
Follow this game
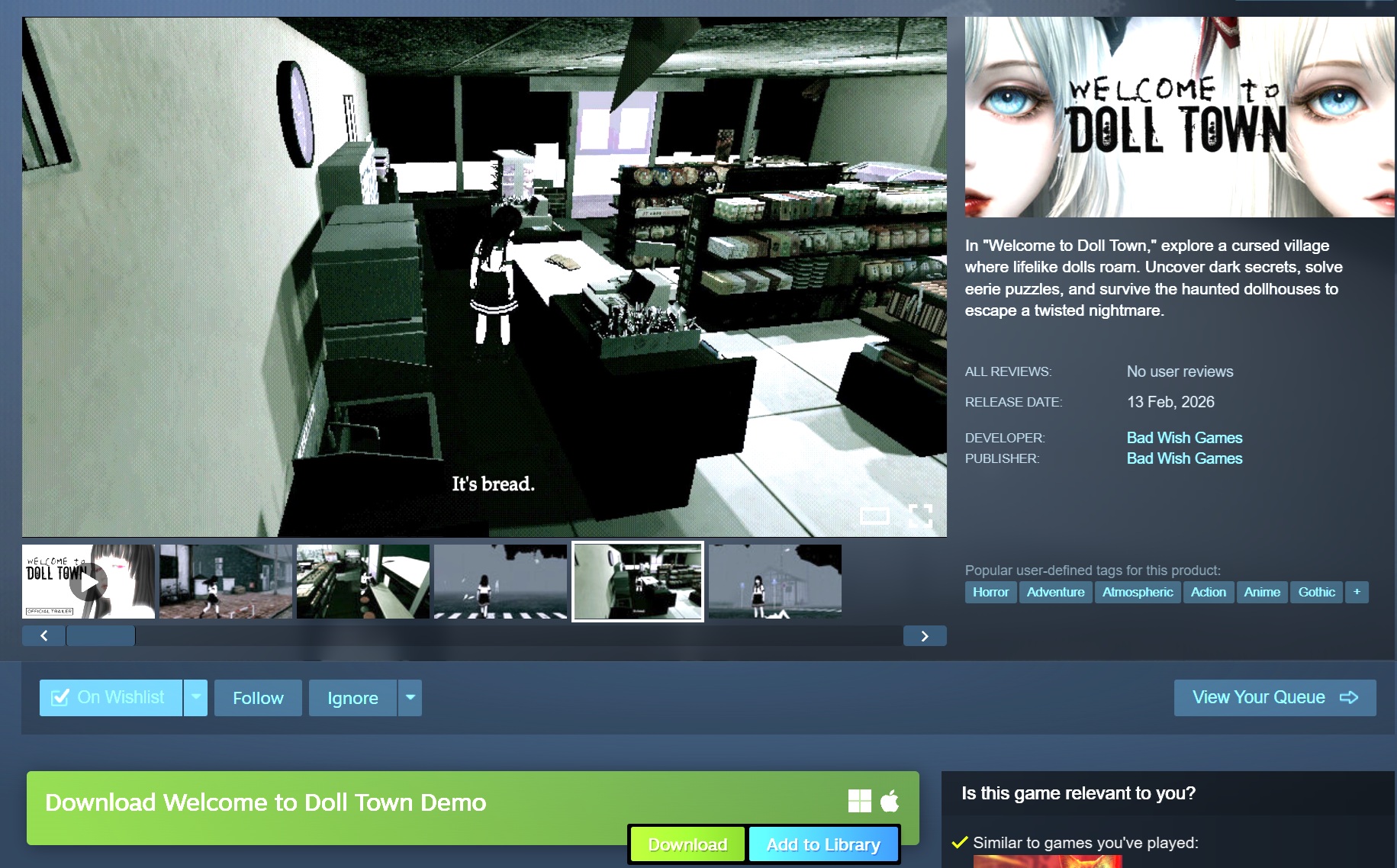pyautogui.click(x=258, y=698)
